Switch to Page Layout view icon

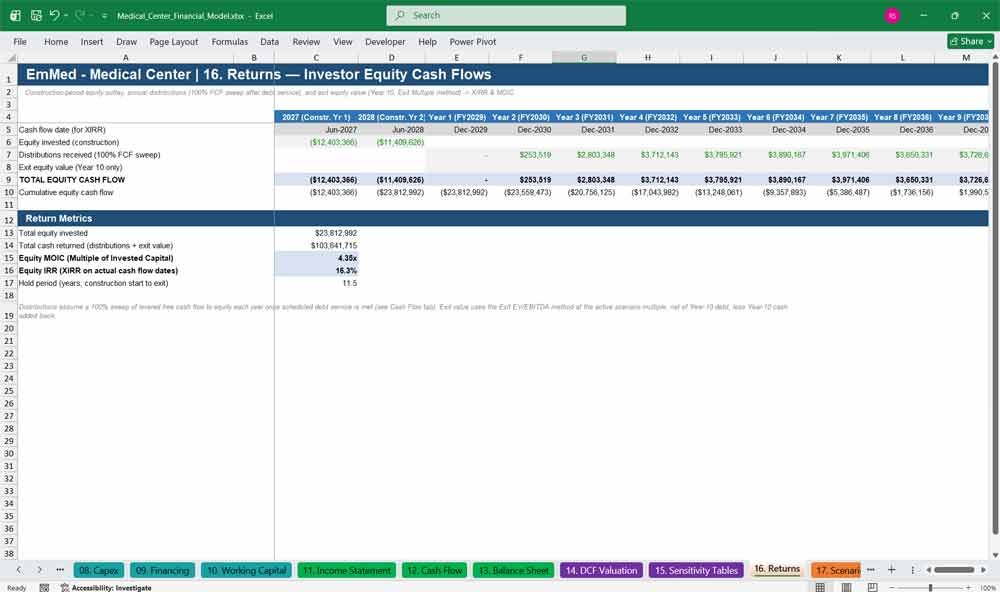coord(846,588)
